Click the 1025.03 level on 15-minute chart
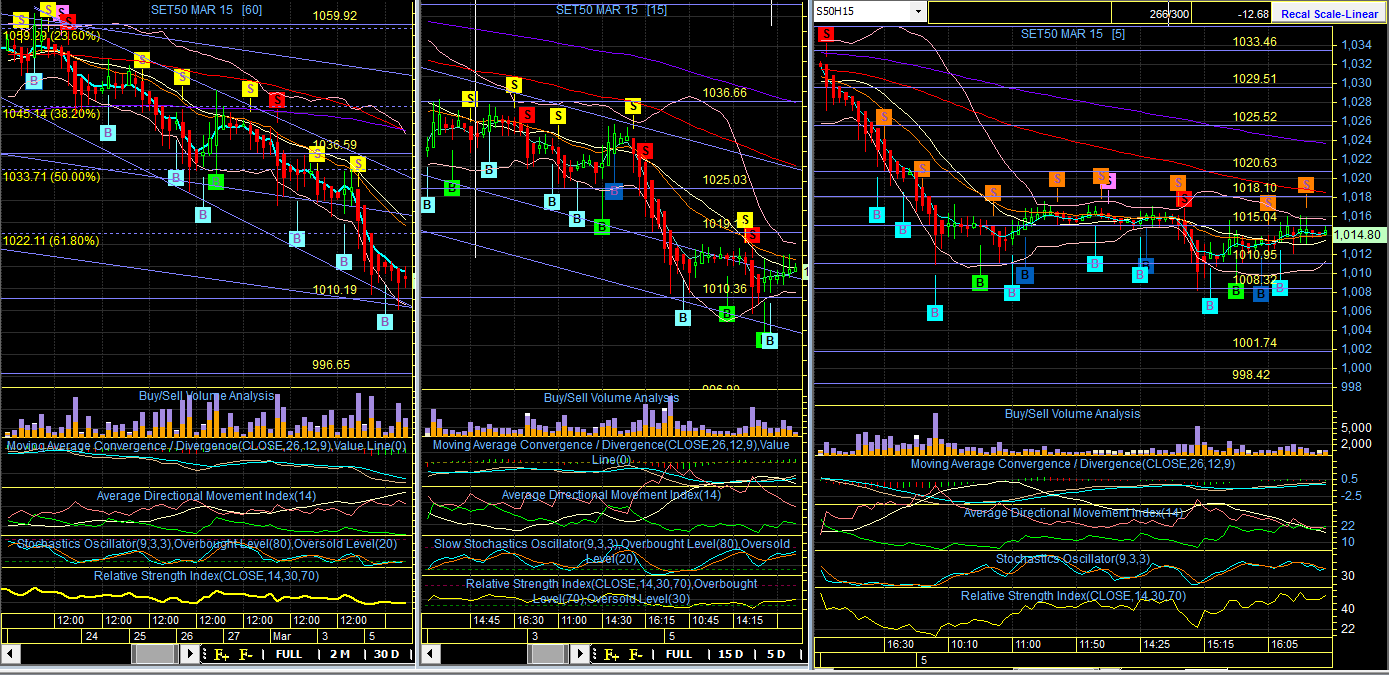Image resolution: width=1389 pixels, height=676 pixels. pos(725,180)
